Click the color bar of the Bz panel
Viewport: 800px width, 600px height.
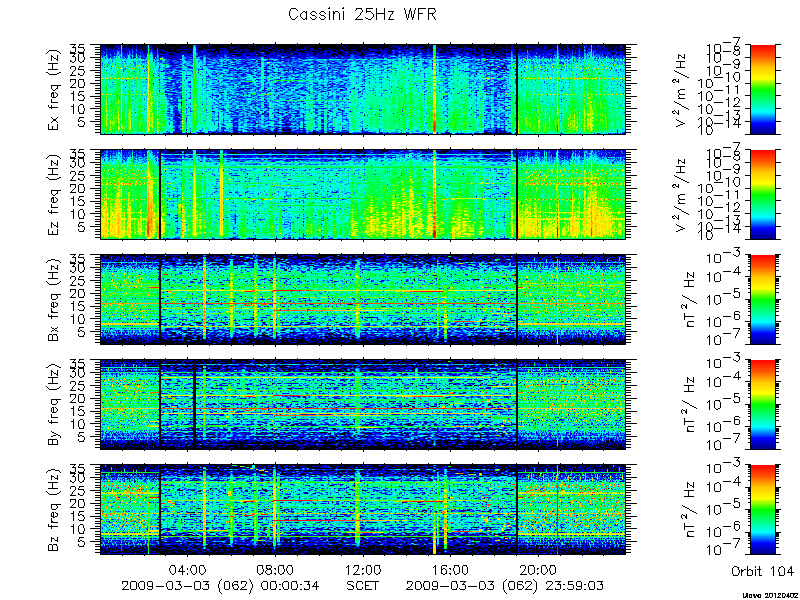click(x=762, y=510)
